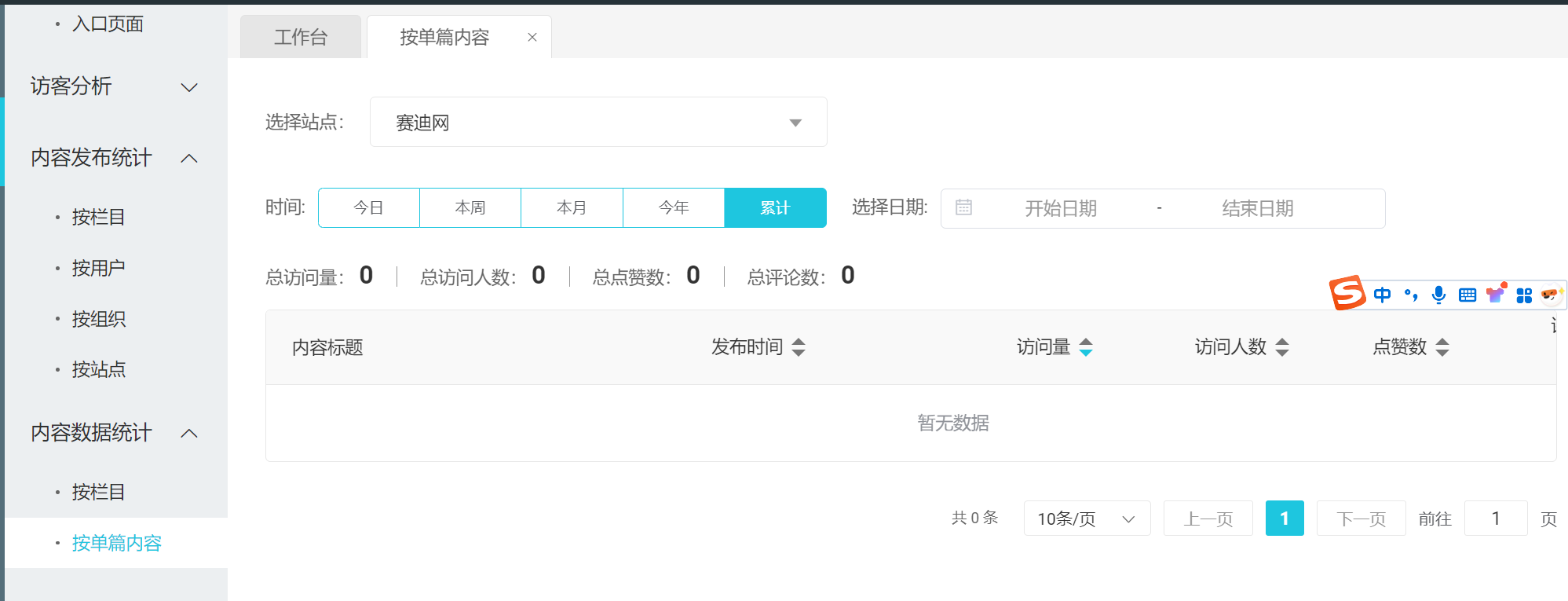Open 按栏目 under 内容发布统计
The width and height of the screenshot is (1568, 601).
[x=99, y=217]
